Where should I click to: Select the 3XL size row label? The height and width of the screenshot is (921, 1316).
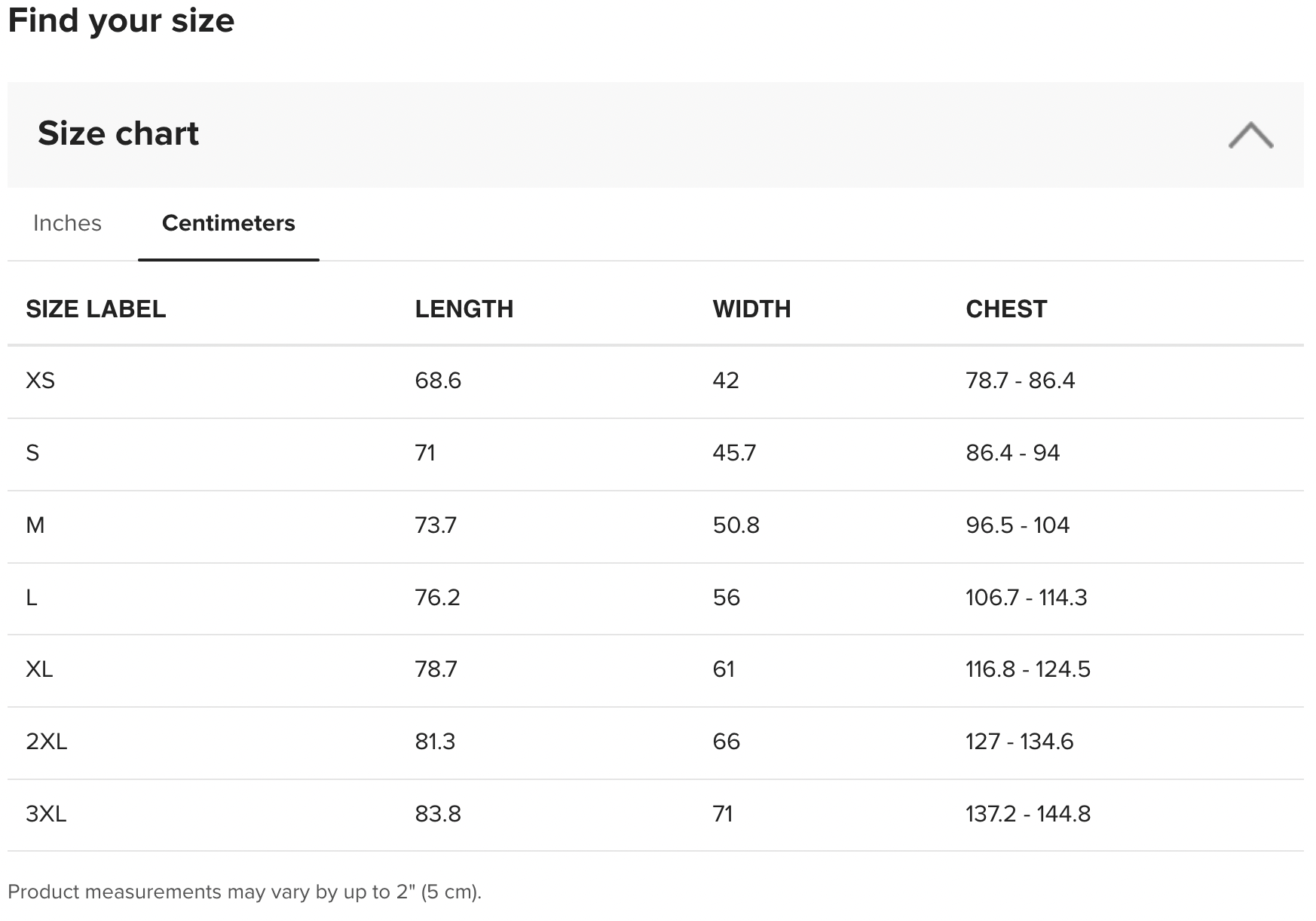tap(46, 814)
